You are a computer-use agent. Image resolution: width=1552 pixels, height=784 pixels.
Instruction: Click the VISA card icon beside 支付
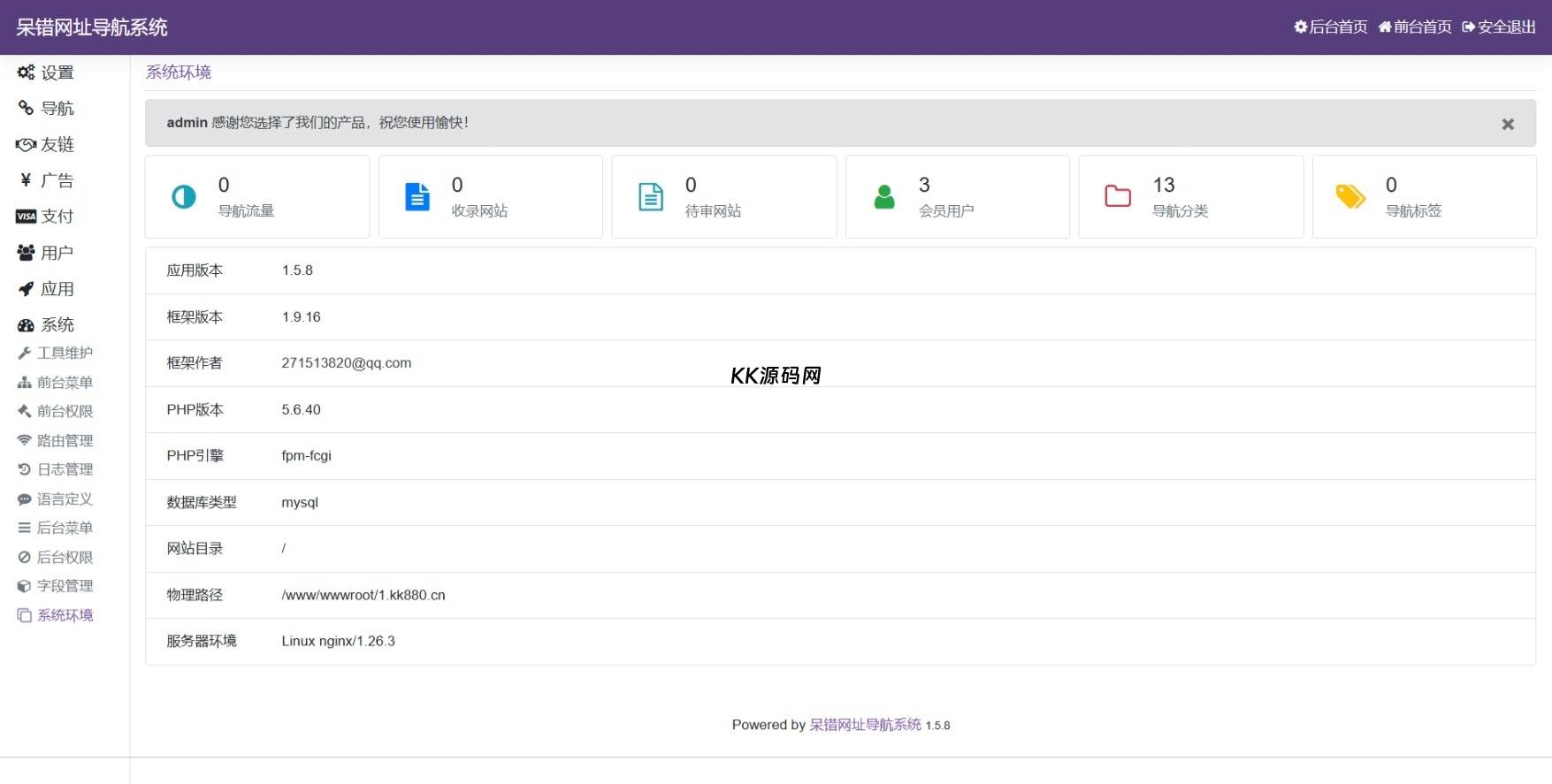click(x=26, y=217)
